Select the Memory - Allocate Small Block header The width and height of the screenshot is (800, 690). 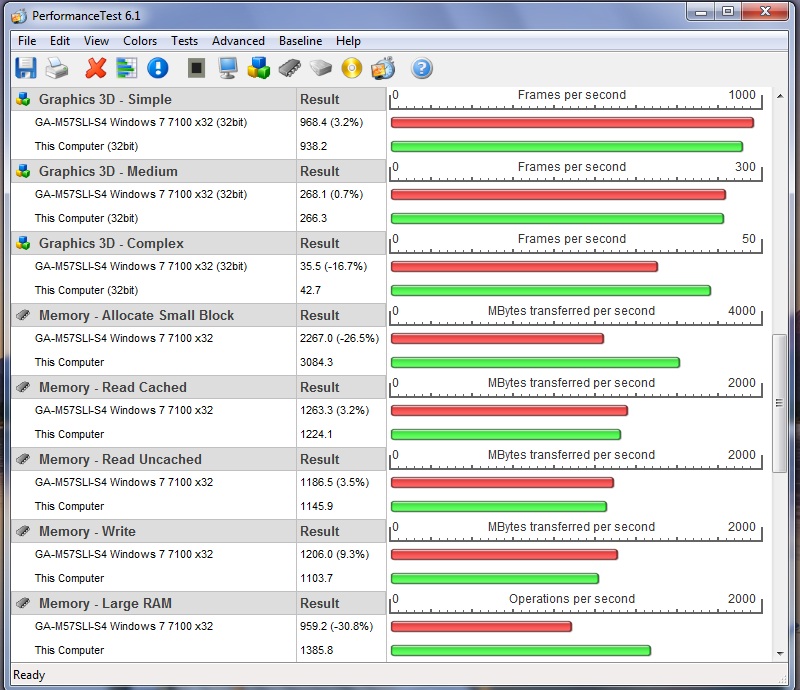(x=154, y=315)
